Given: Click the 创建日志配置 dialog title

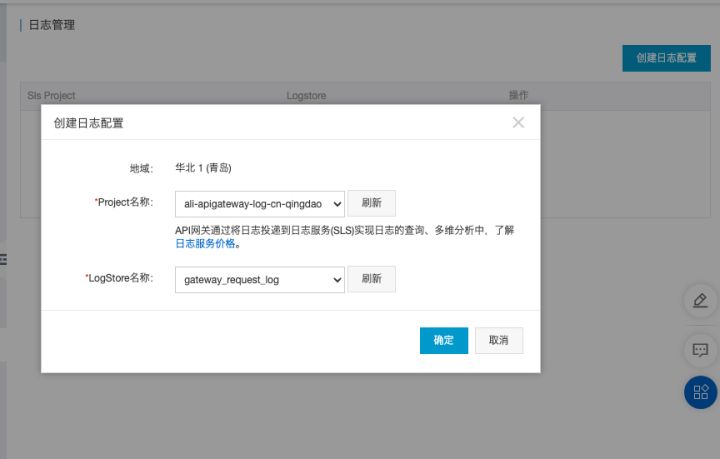Looking at the screenshot, I should pyautogui.click(x=89, y=123).
